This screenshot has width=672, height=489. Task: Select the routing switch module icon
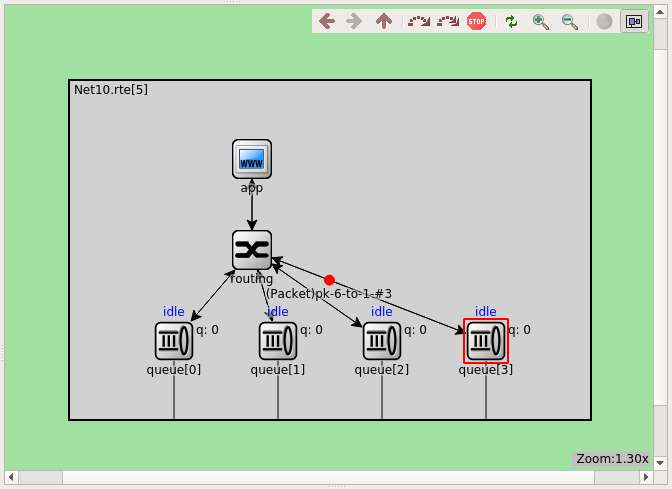point(252,250)
